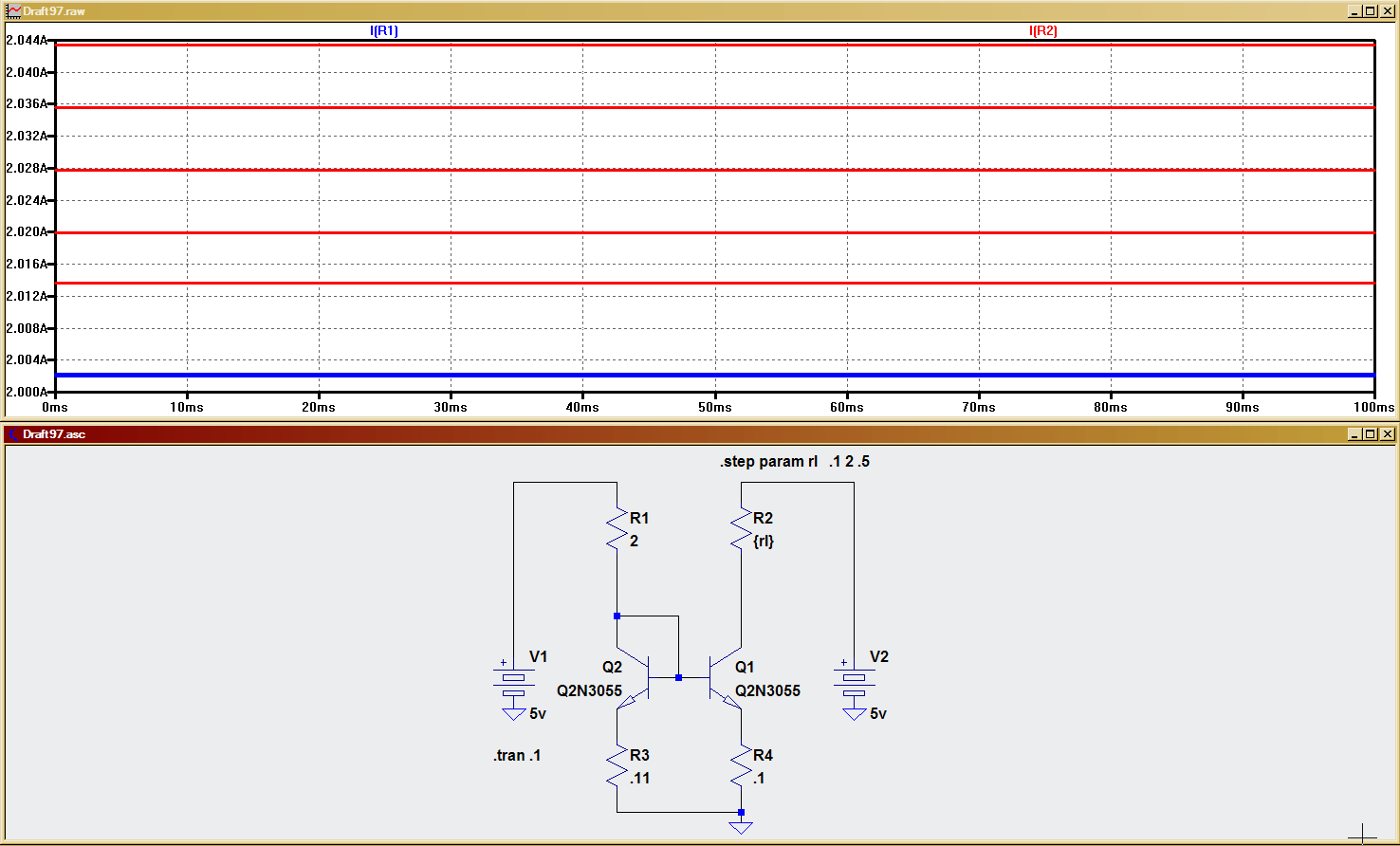1400x846 pixels.
Task: Click the R3 value .11
Action: (640, 779)
